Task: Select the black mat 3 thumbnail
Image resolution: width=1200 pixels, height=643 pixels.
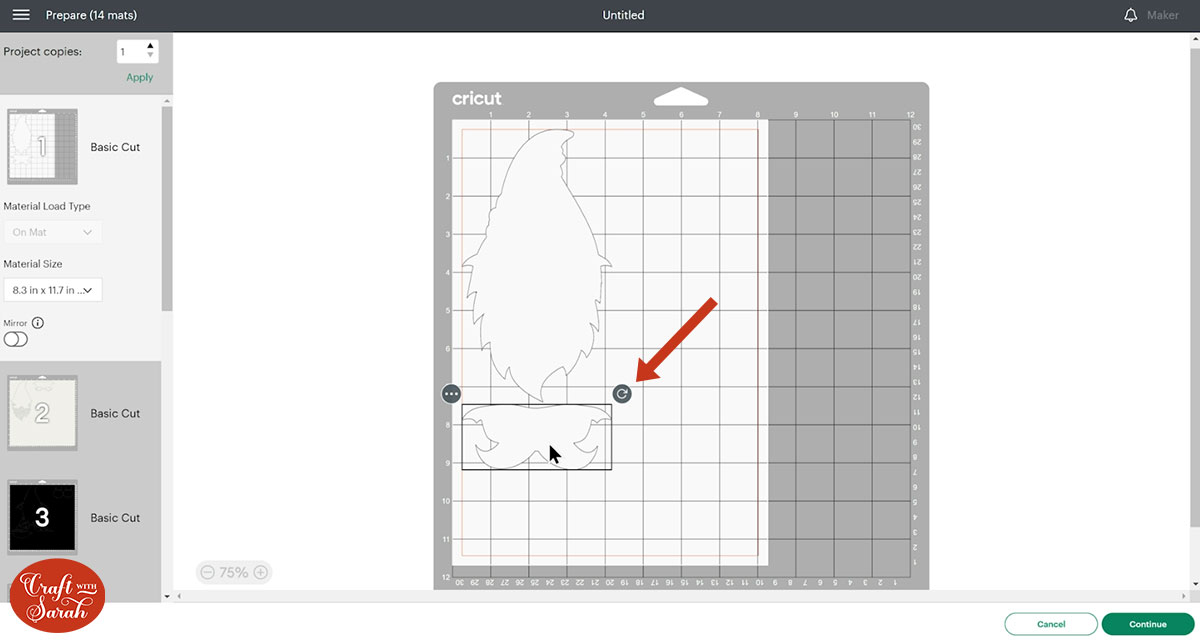Action: [x=42, y=517]
